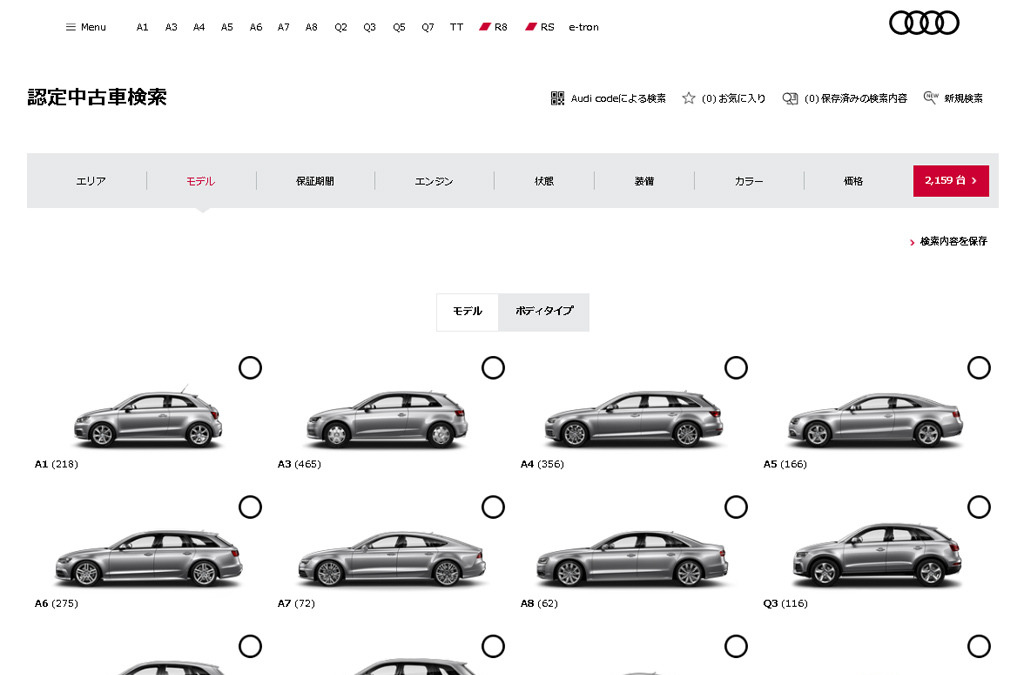Open A5 in top navigation
Screen dimensions: 1024x675
[227, 27]
